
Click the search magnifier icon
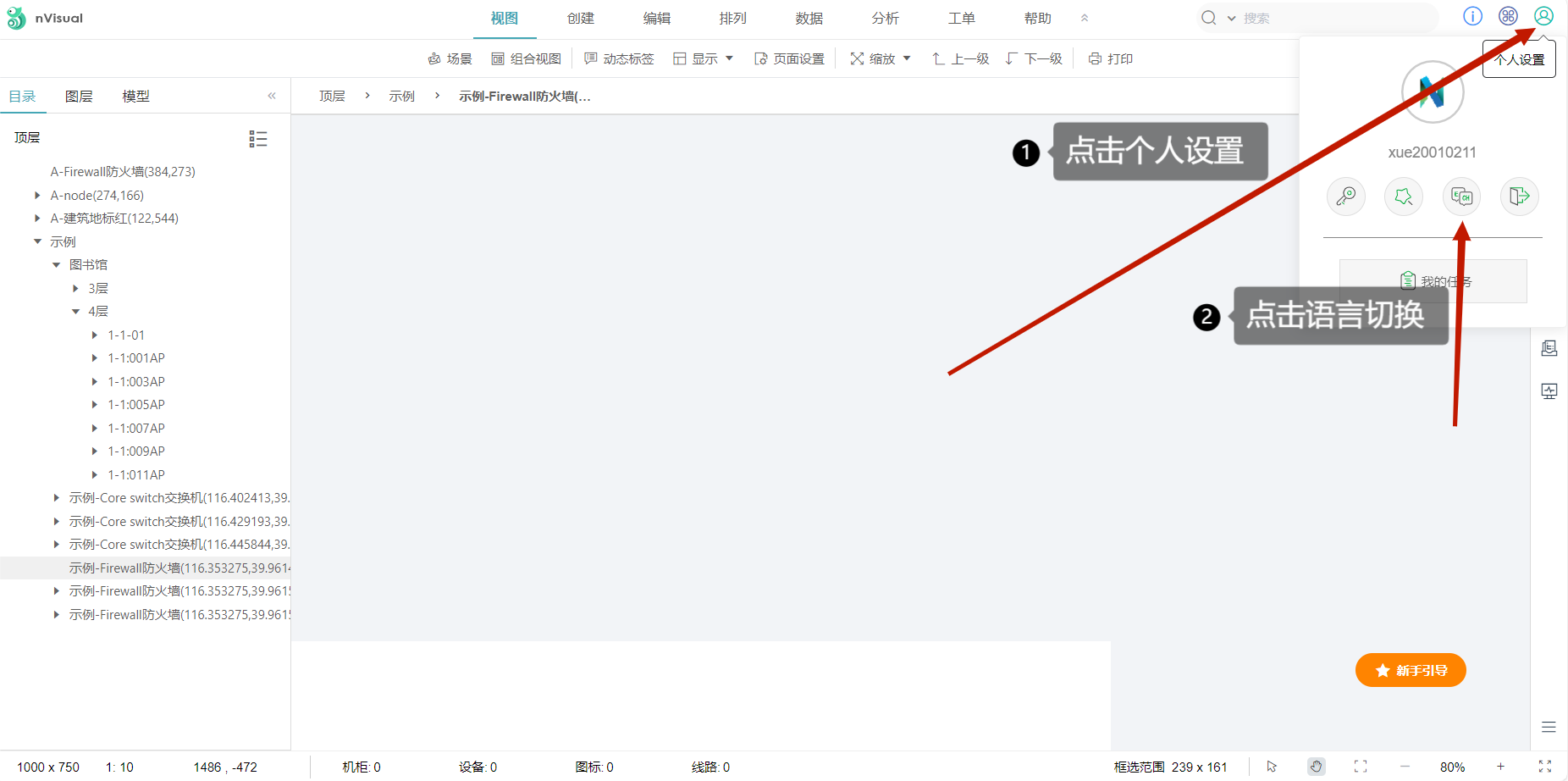(1209, 18)
